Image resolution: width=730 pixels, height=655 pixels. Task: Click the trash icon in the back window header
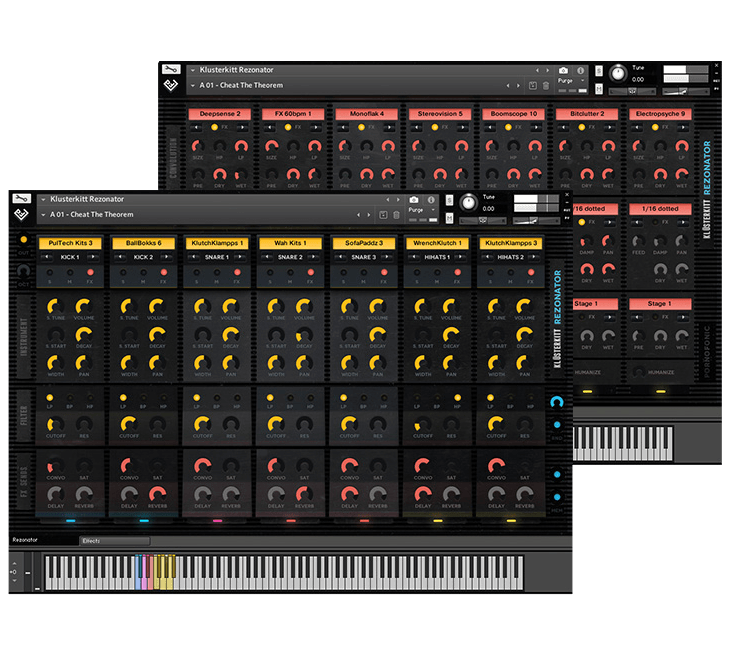click(546, 85)
